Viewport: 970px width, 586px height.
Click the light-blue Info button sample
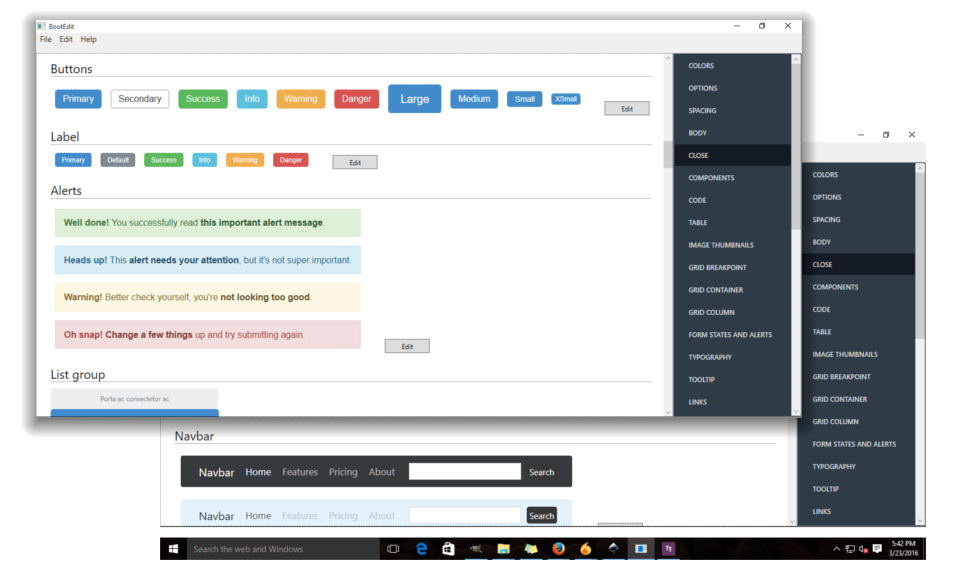252,99
